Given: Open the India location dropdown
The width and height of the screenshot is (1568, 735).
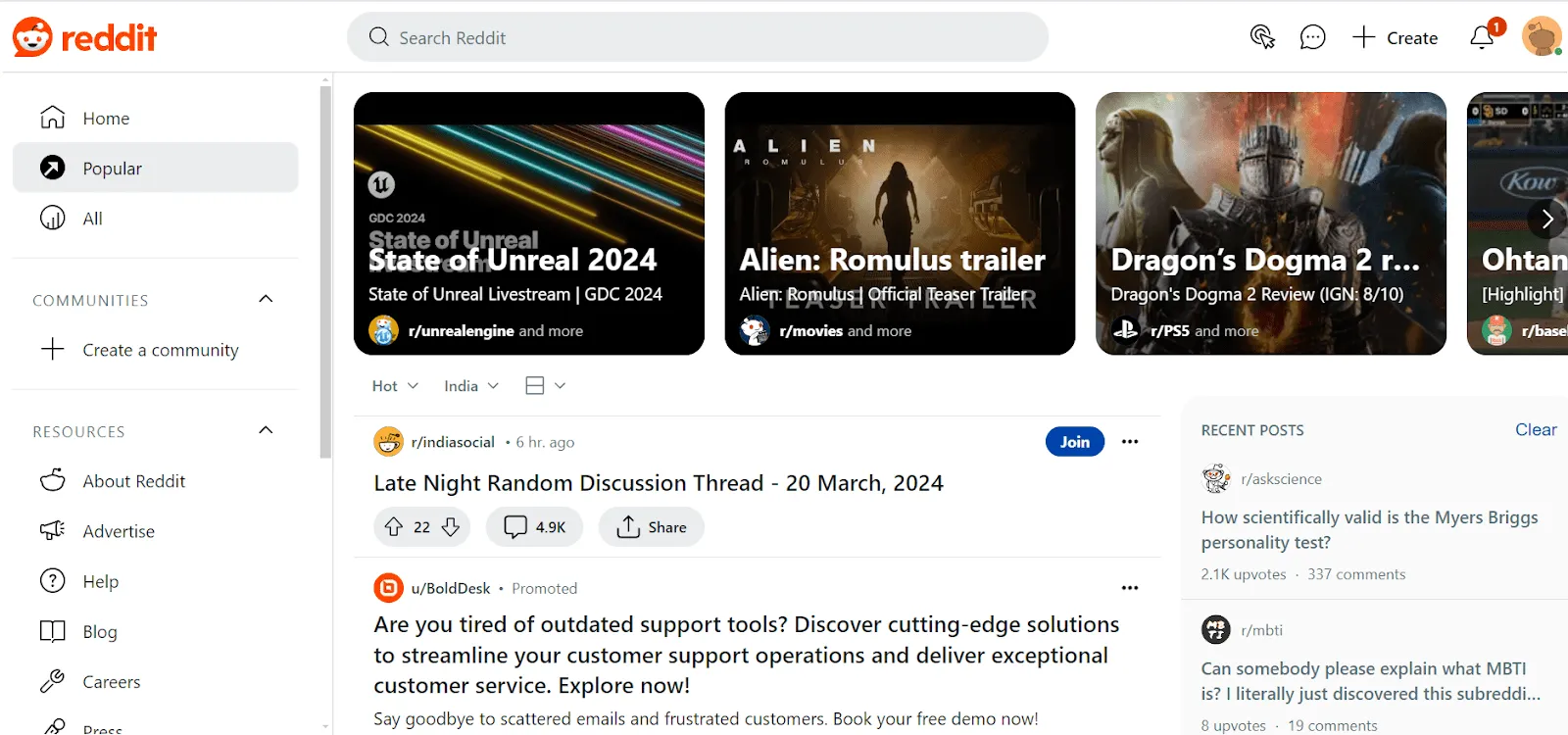Looking at the screenshot, I should tap(471, 386).
